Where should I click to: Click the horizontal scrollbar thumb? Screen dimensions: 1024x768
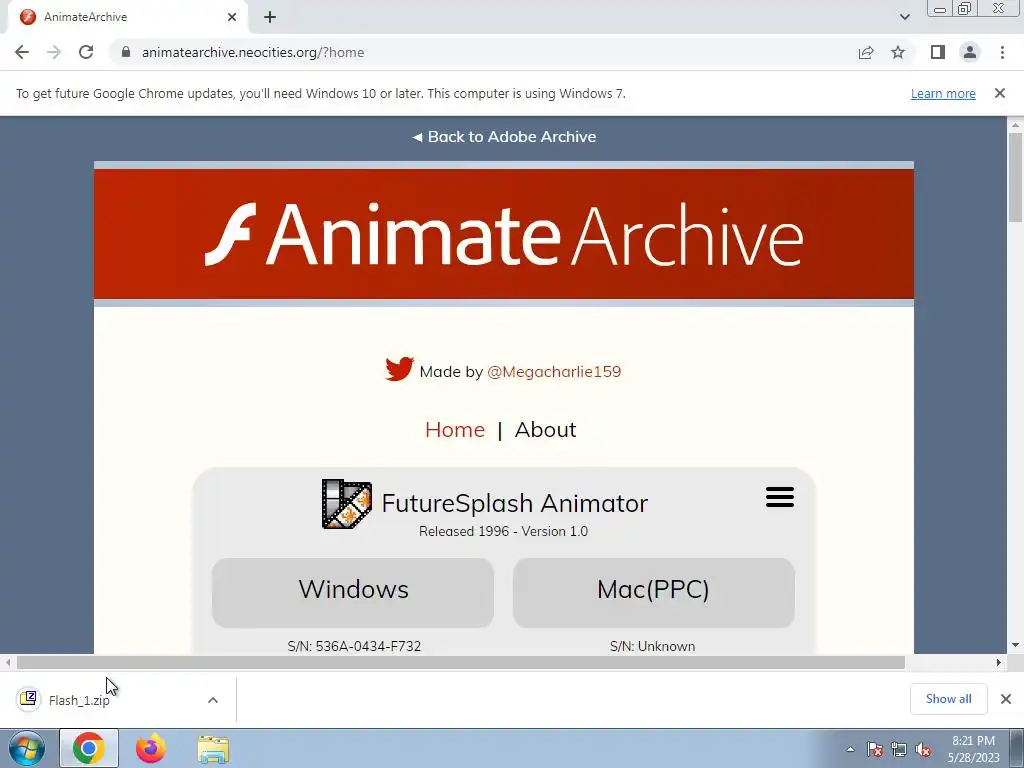pos(460,663)
